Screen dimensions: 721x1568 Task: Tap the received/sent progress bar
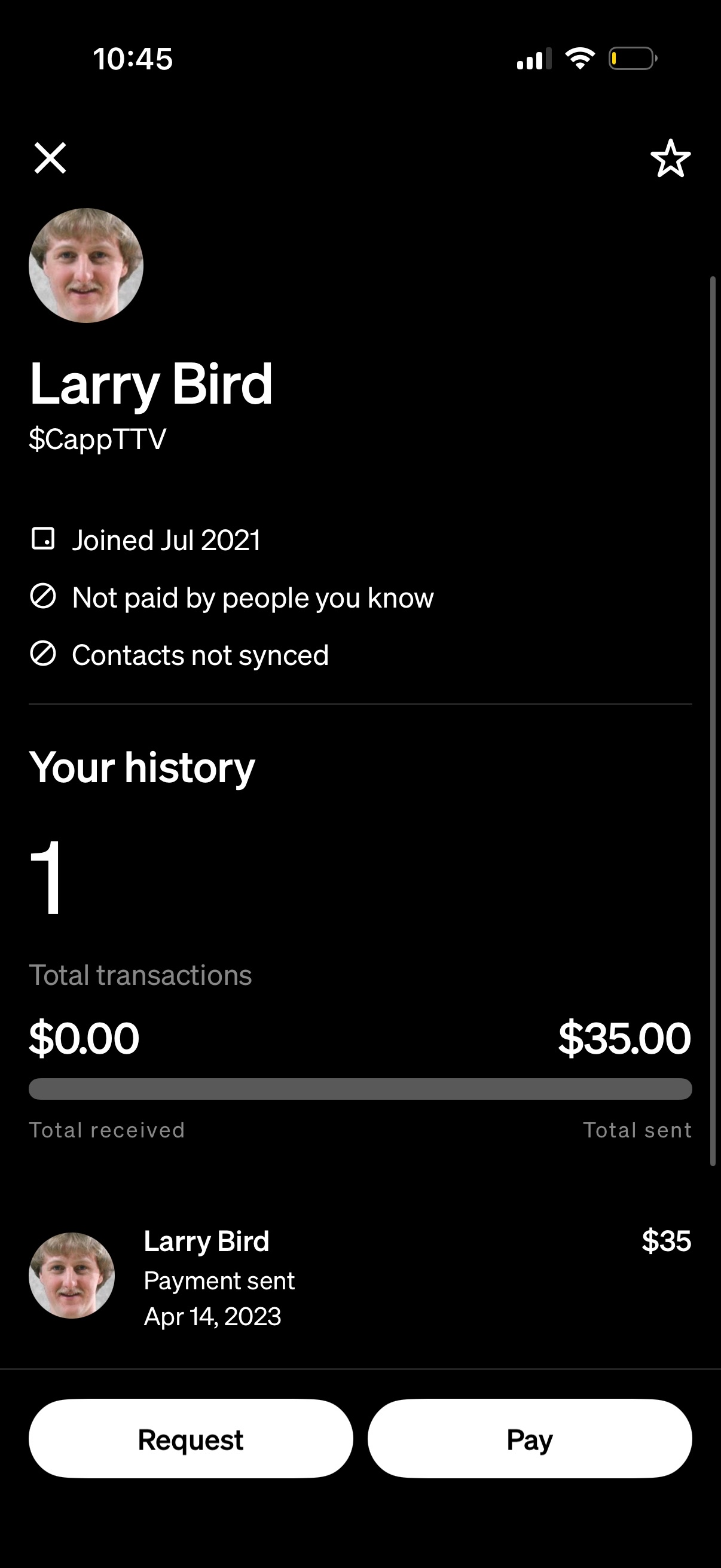(360, 1089)
